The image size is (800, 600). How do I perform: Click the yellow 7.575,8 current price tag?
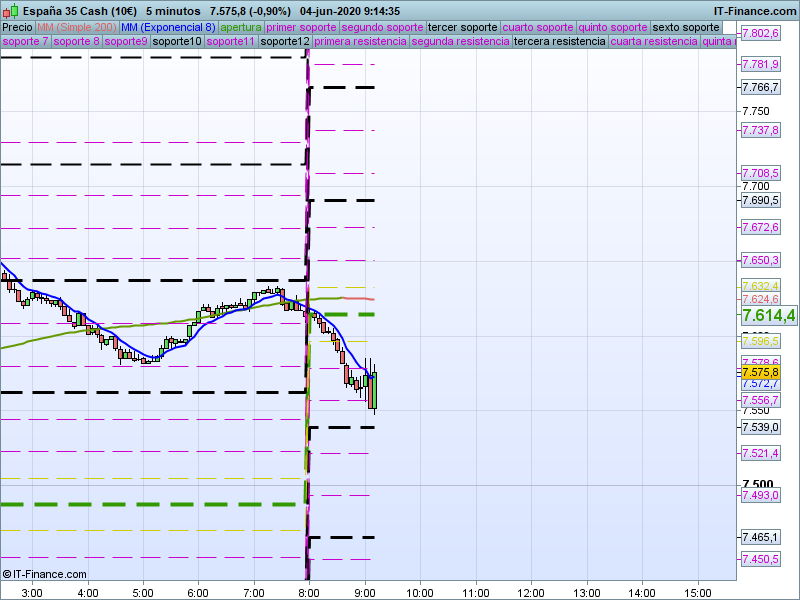click(x=760, y=372)
